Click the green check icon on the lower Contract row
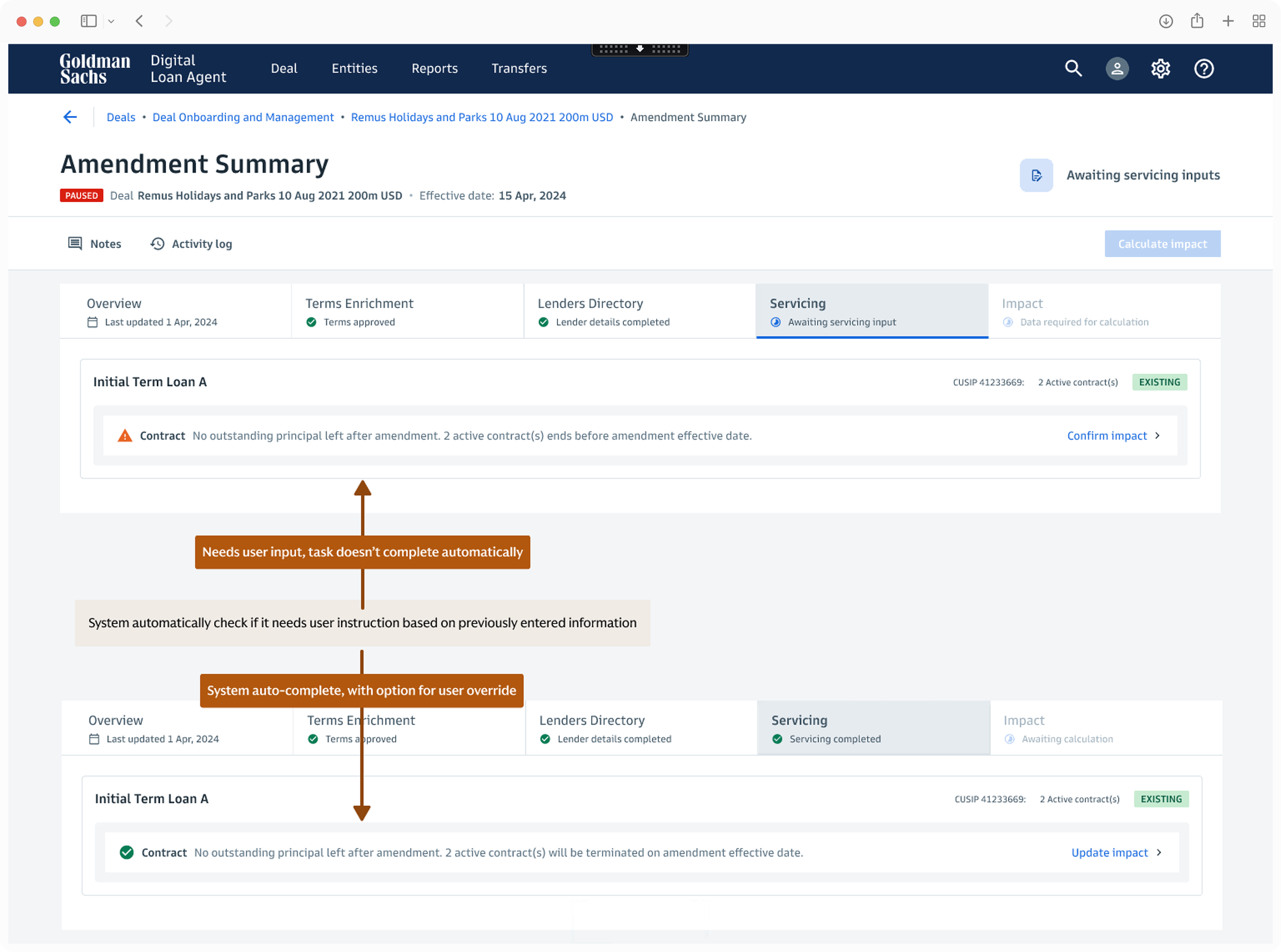Screen dimensions: 1281x952 (127, 852)
